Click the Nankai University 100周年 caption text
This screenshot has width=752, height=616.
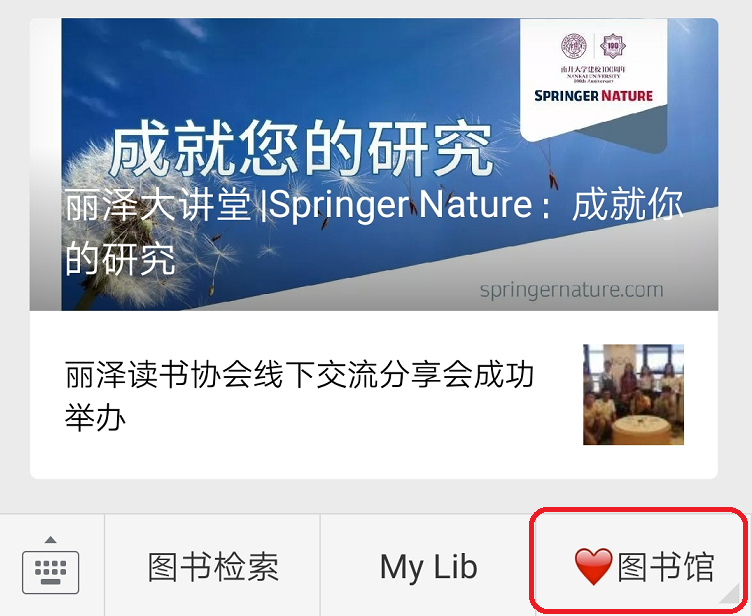click(593, 74)
